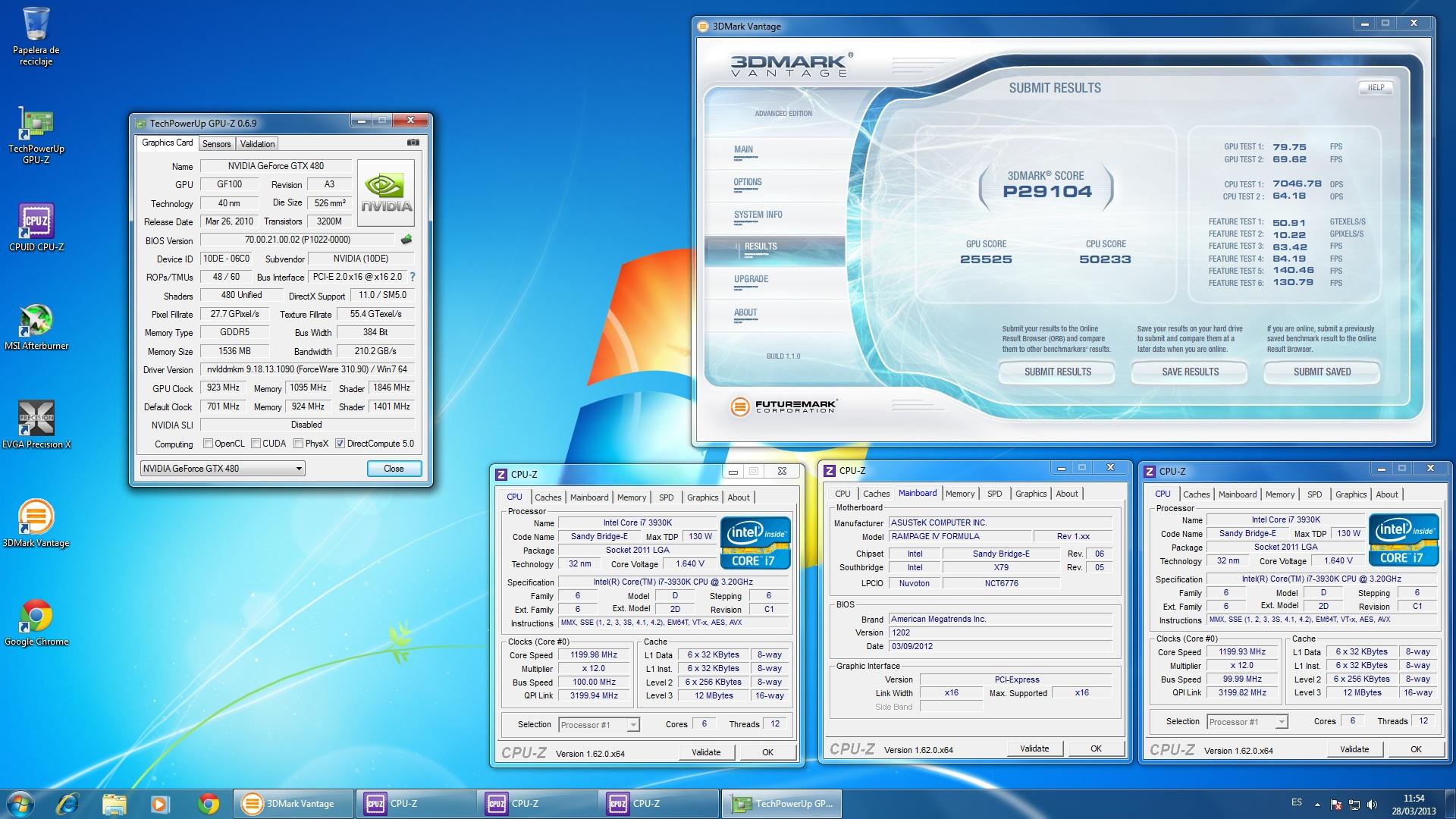Switch to TechPowerUp GPU-Z taskbar button
1456x819 pixels.
(781, 804)
